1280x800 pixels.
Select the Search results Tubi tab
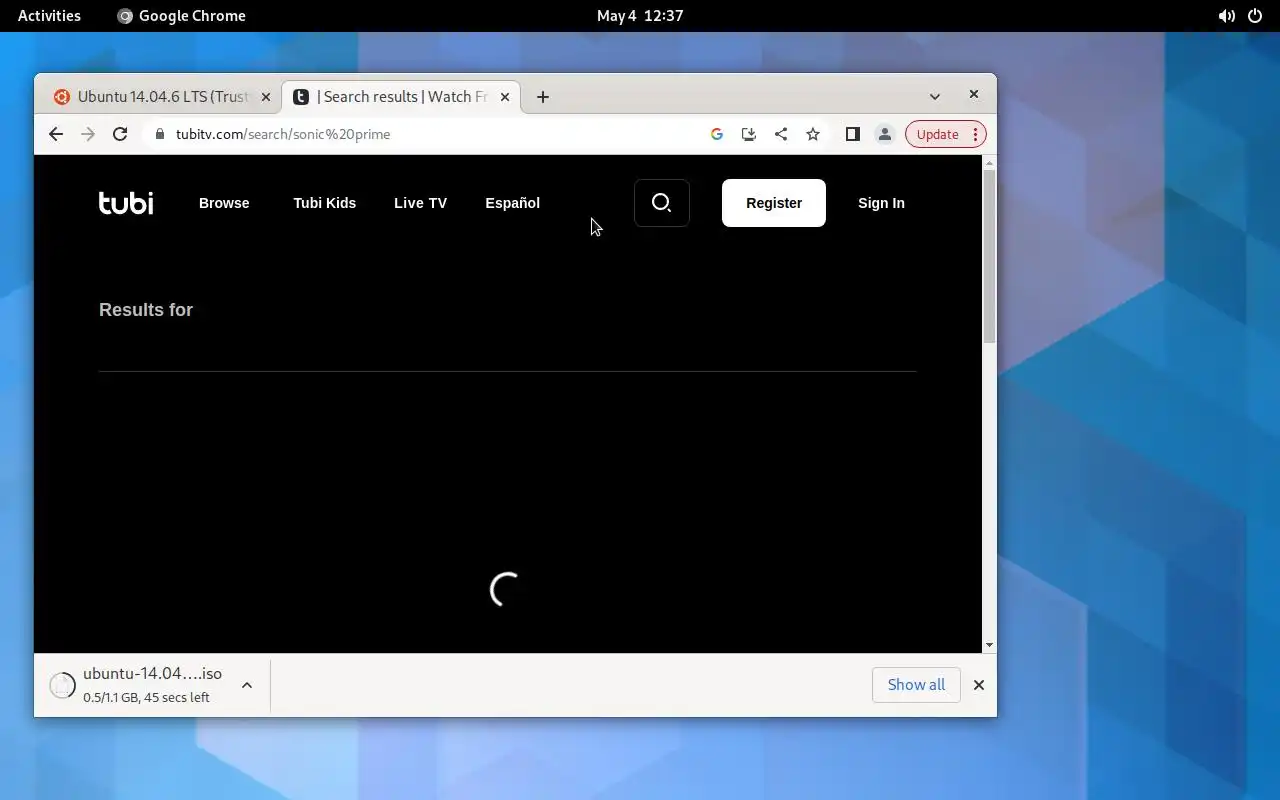pyautogui.click(x=400, y=97)
